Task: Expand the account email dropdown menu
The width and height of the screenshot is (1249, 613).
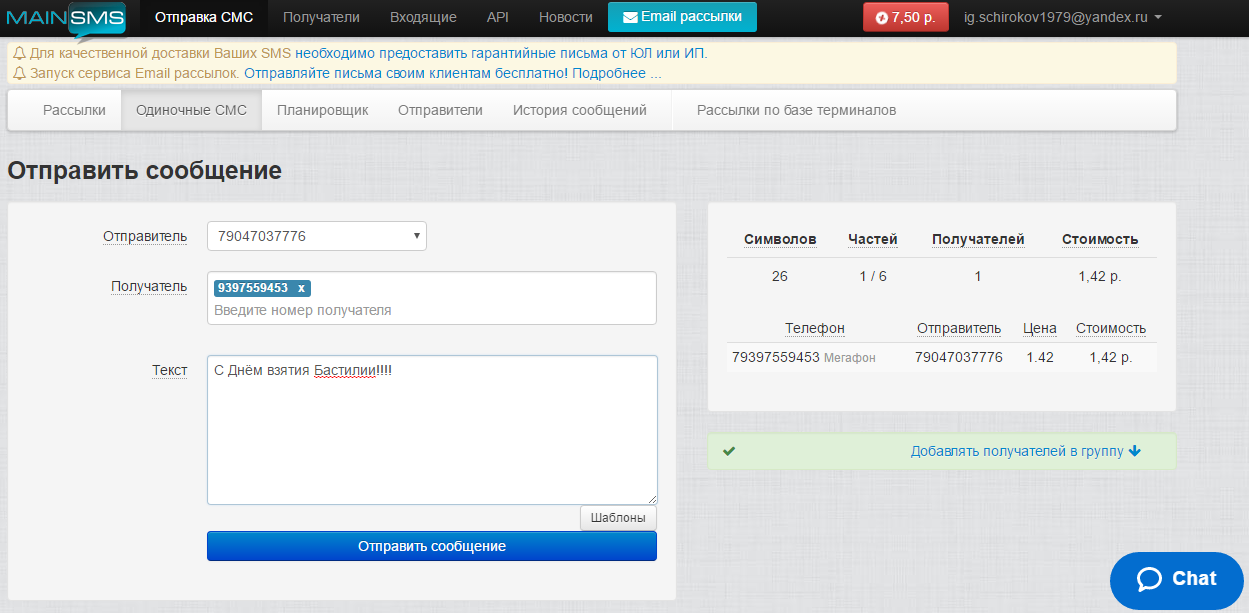Action: (1062, 17)
